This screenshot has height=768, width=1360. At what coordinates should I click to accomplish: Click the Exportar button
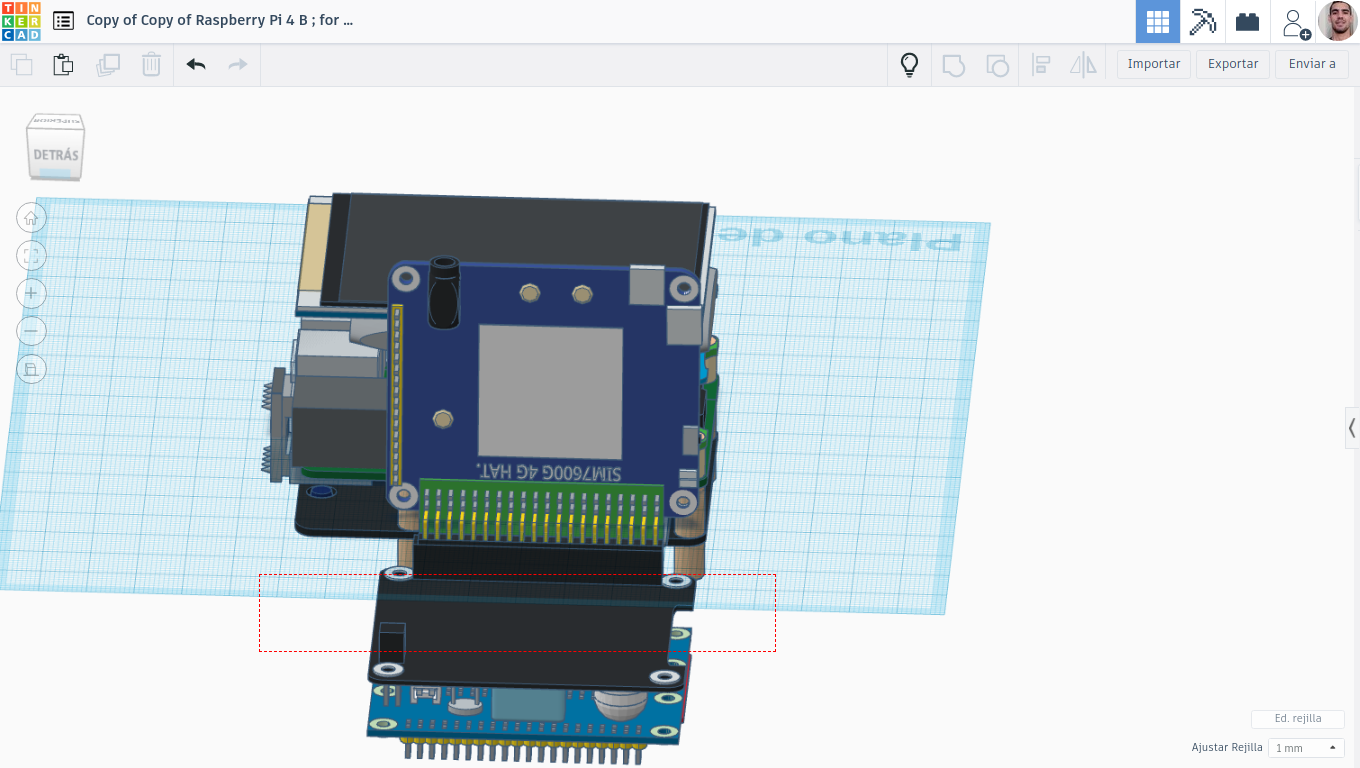[x=1233, y=64]
